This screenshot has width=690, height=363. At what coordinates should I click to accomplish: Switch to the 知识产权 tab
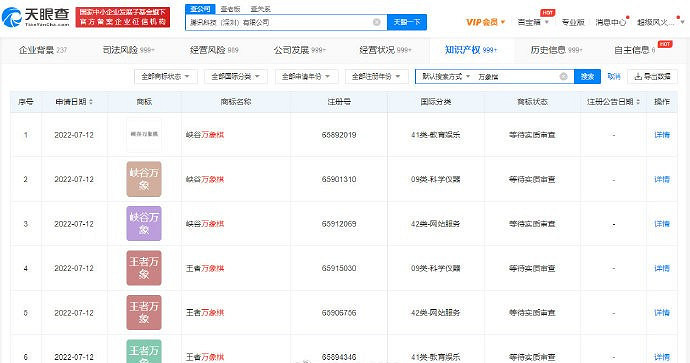470,50
